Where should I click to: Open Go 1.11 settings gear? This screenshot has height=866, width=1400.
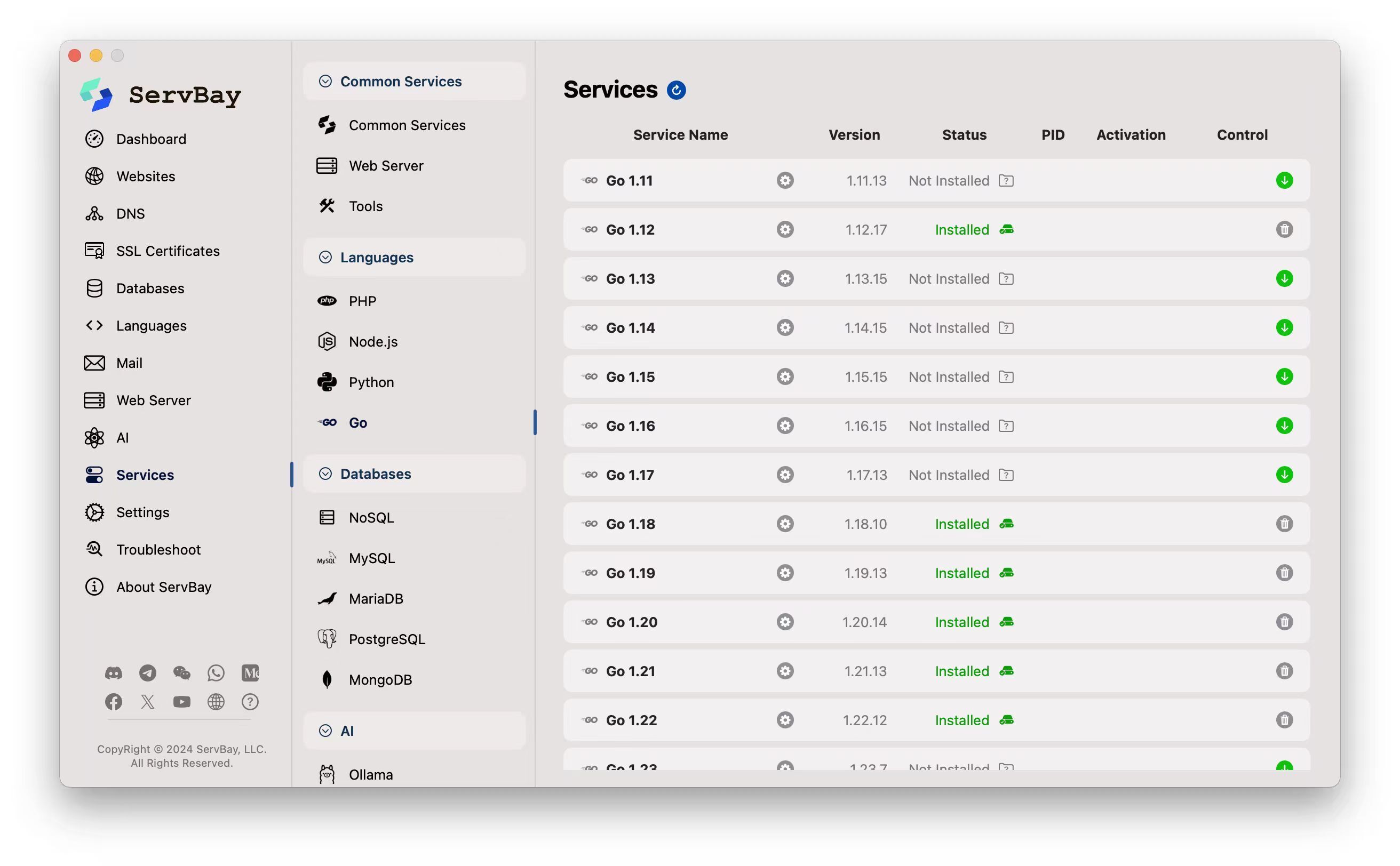[x=785, y=180]
